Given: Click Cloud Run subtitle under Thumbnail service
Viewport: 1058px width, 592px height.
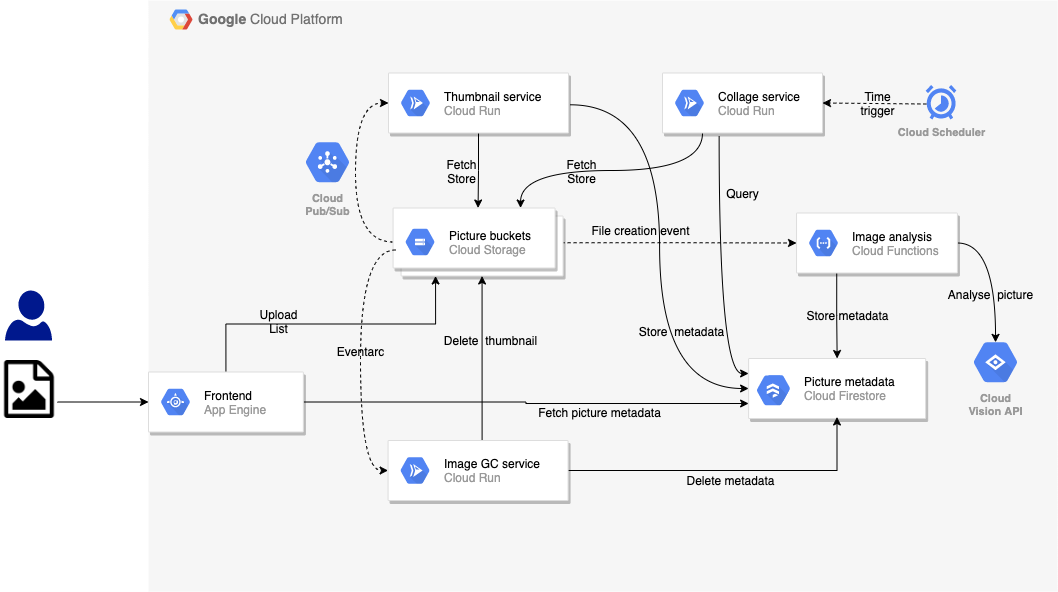Looking at the screenshot, I should coord(472,111).
